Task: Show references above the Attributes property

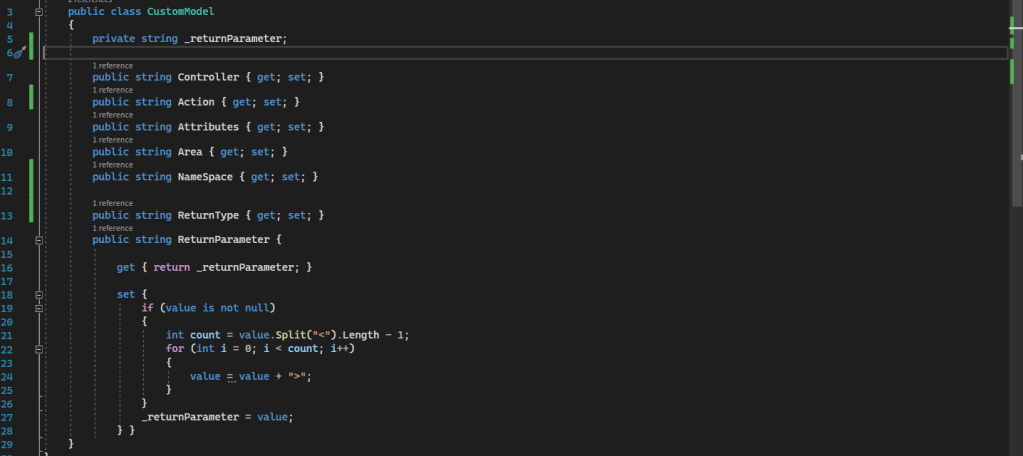Action: coord(112,115)
